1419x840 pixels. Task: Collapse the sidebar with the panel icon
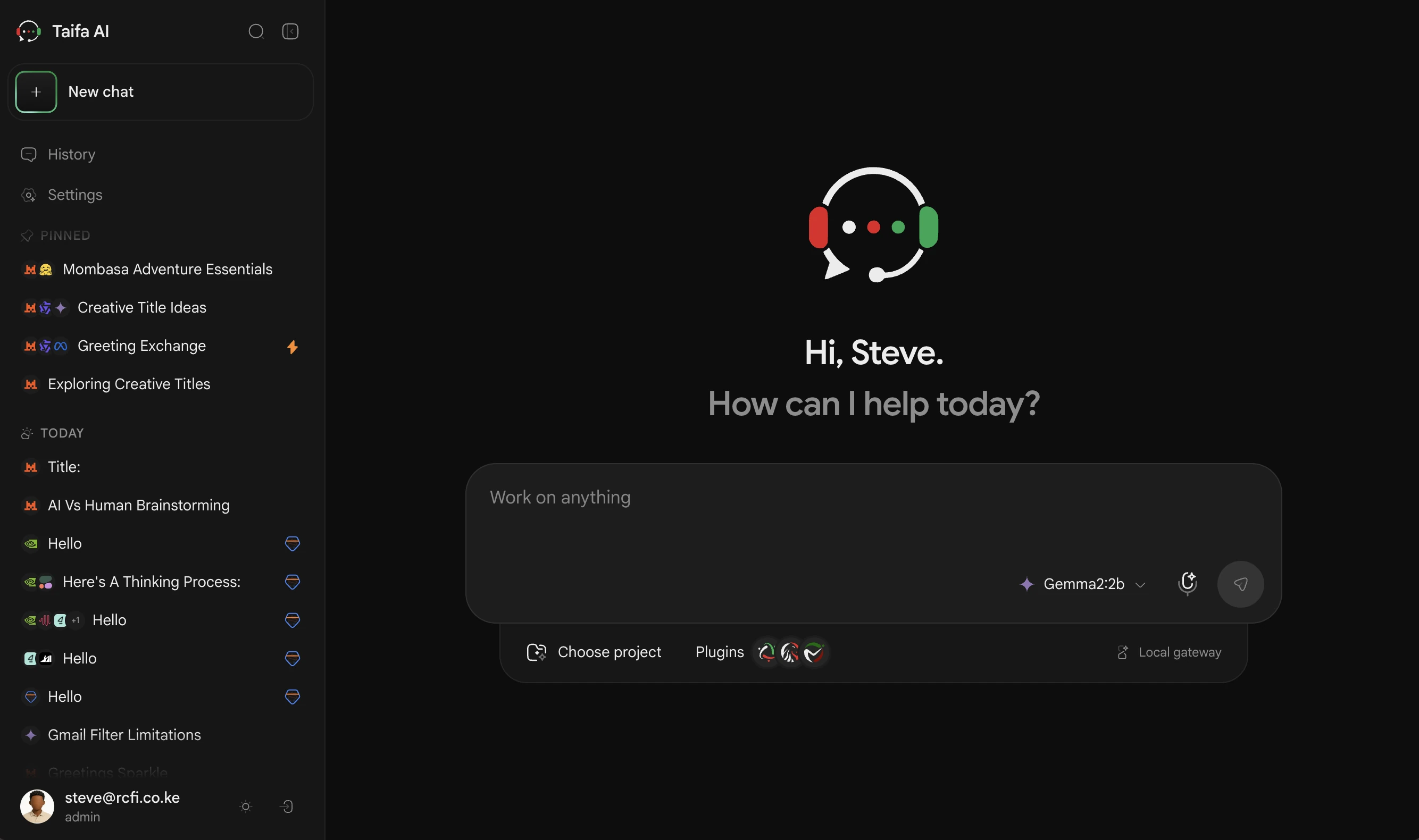(290, 31)
